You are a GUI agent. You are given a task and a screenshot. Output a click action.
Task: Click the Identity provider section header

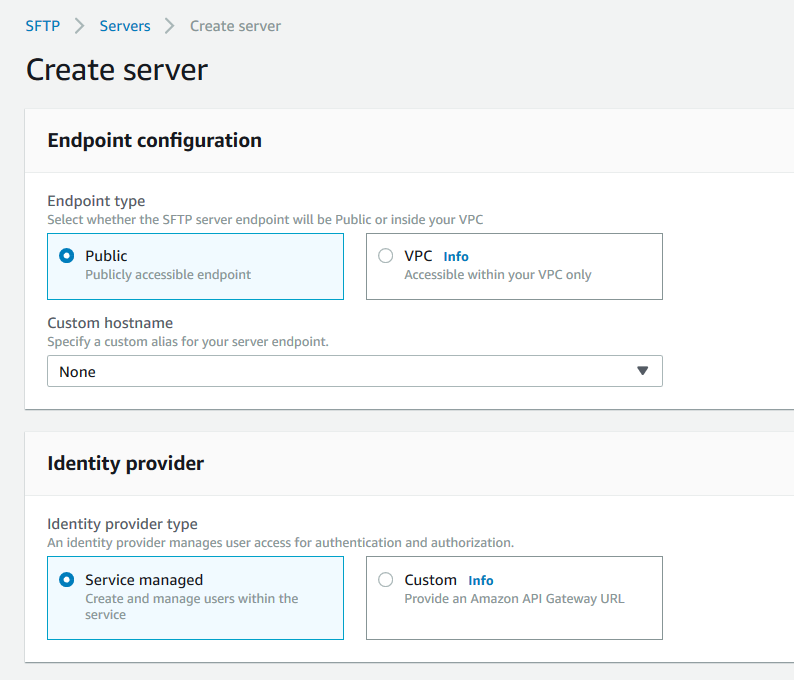[x=126, y=464]
